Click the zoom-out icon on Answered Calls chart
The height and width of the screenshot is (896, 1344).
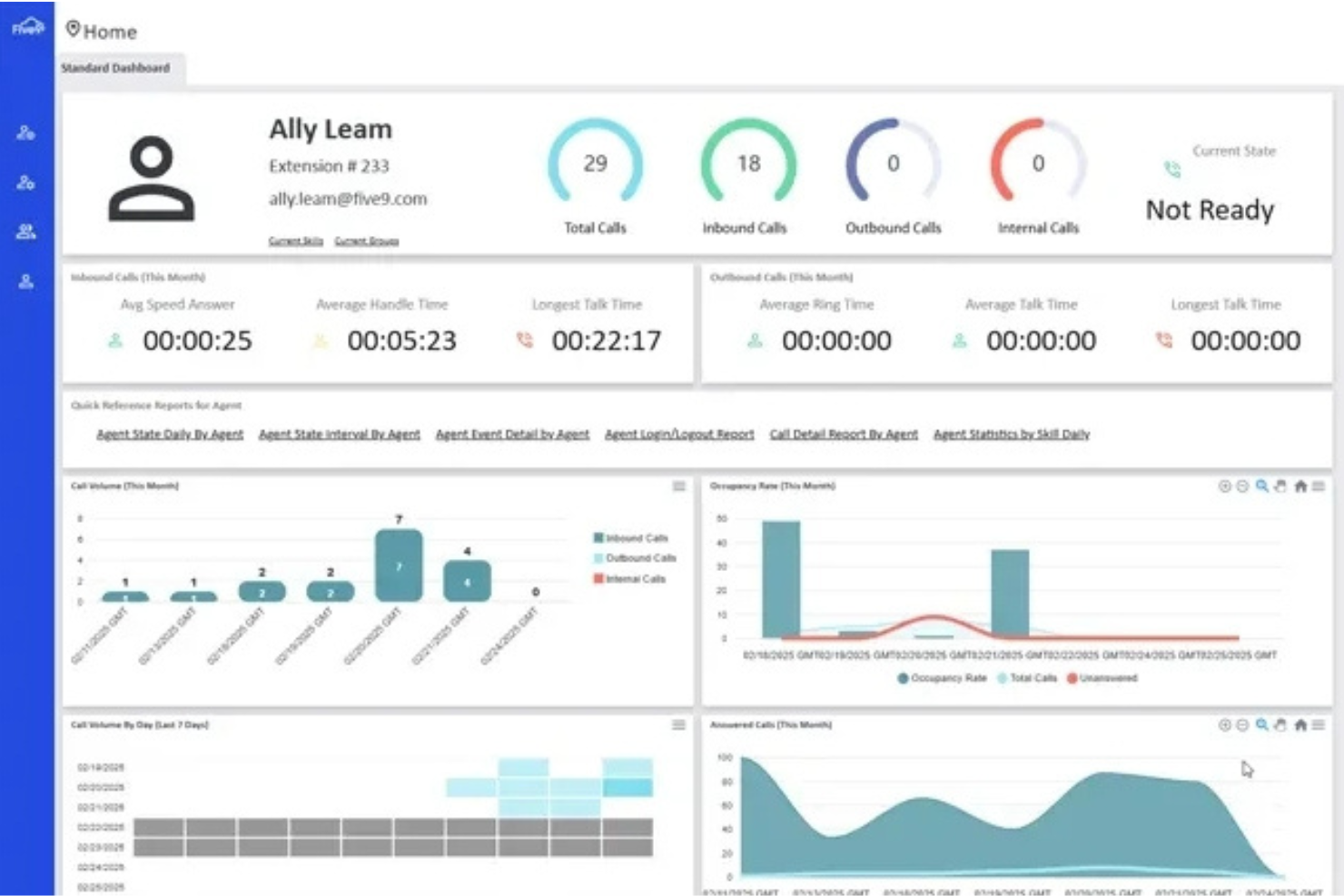click(x=1242, y=724)
